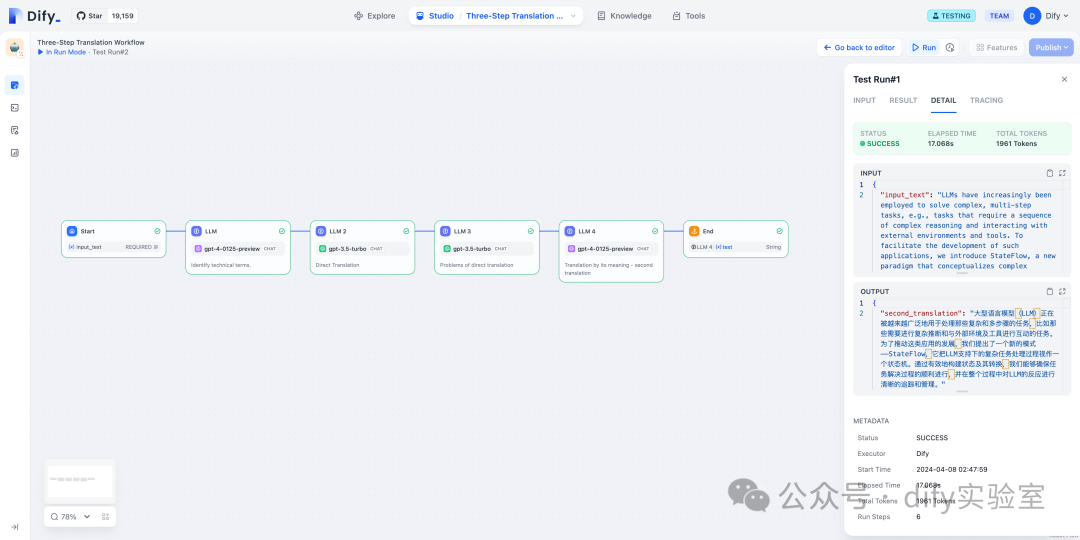Click the Start Time value 2024-04-08
This screenshot has width=1080, height=540.
[x=952, y=470]
